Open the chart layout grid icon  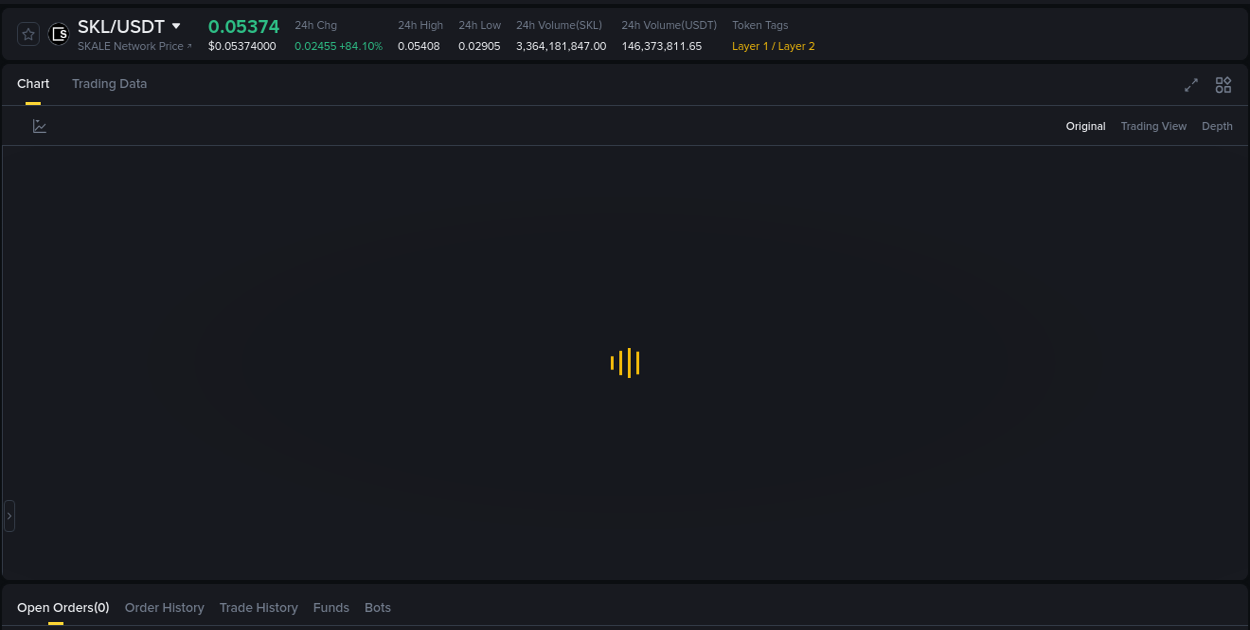point(1223,85)
